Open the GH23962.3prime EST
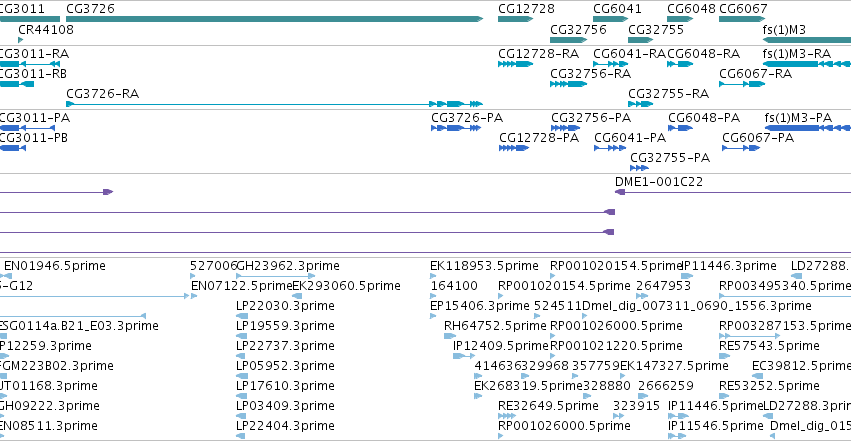851x441 pixels. pos(275,276)
